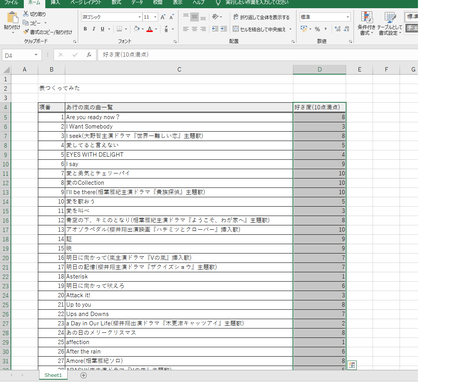Select the Home (ホーム) tab

34,3
